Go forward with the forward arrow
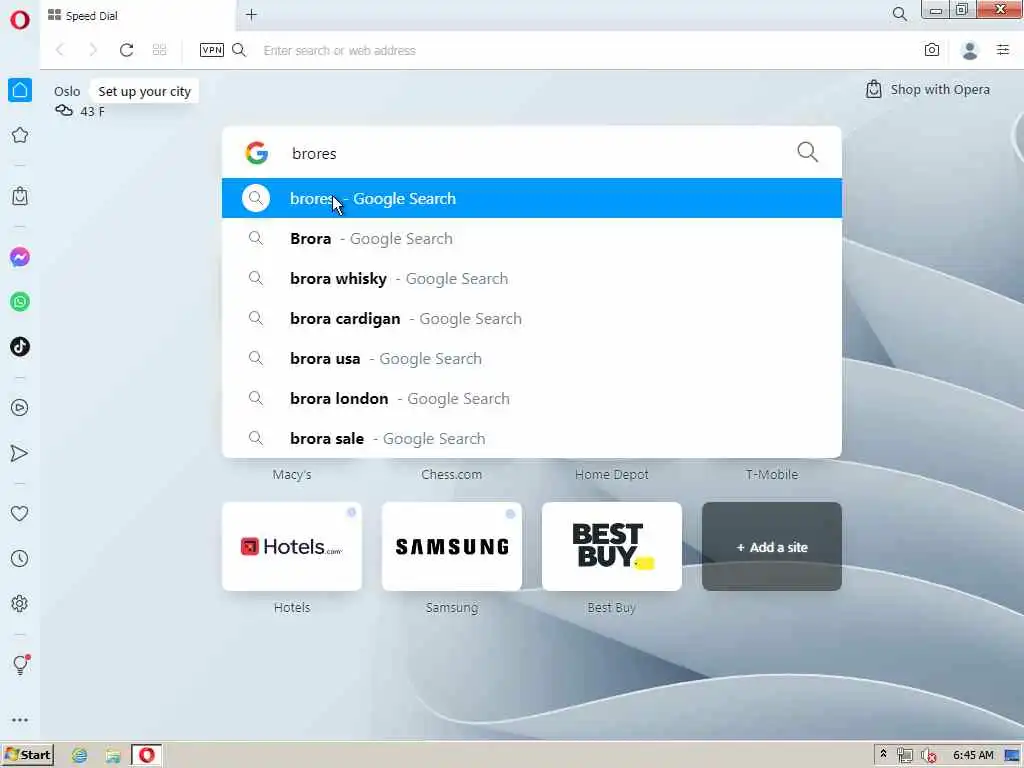1024x768 pixels. 93,50
